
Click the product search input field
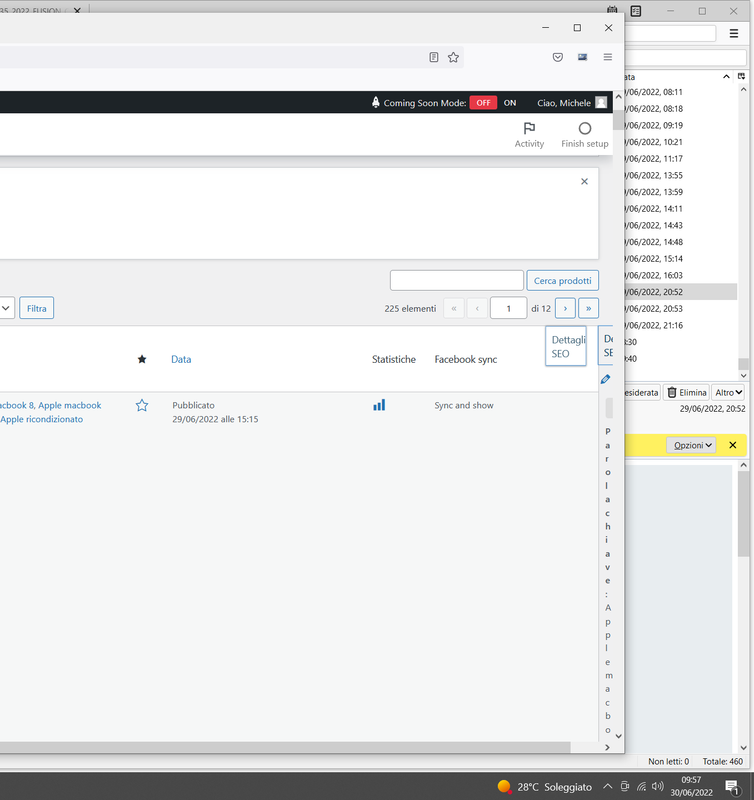tap(457, 281)
